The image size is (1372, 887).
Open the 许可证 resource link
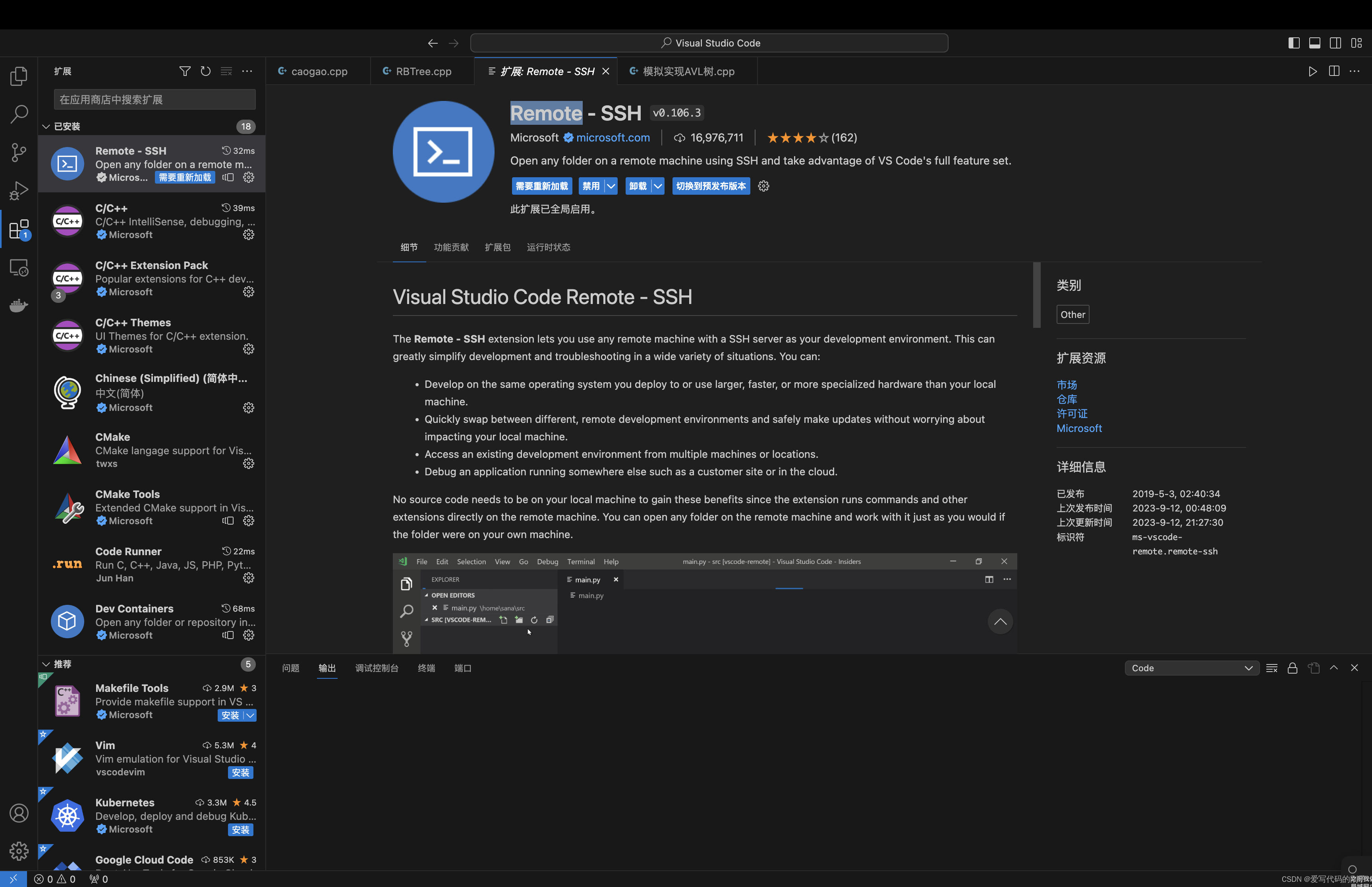(1072, 414)
